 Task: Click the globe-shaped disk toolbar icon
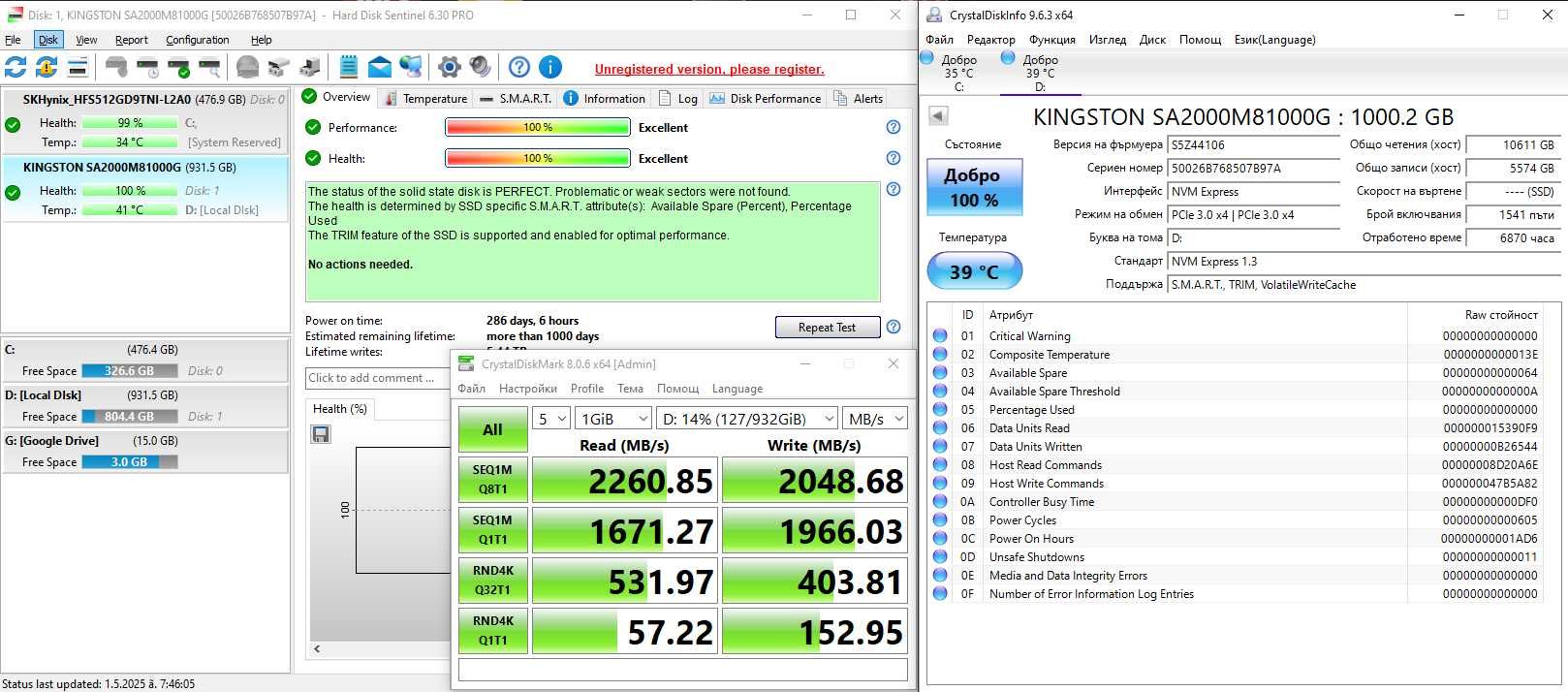(x=247, y=67)
